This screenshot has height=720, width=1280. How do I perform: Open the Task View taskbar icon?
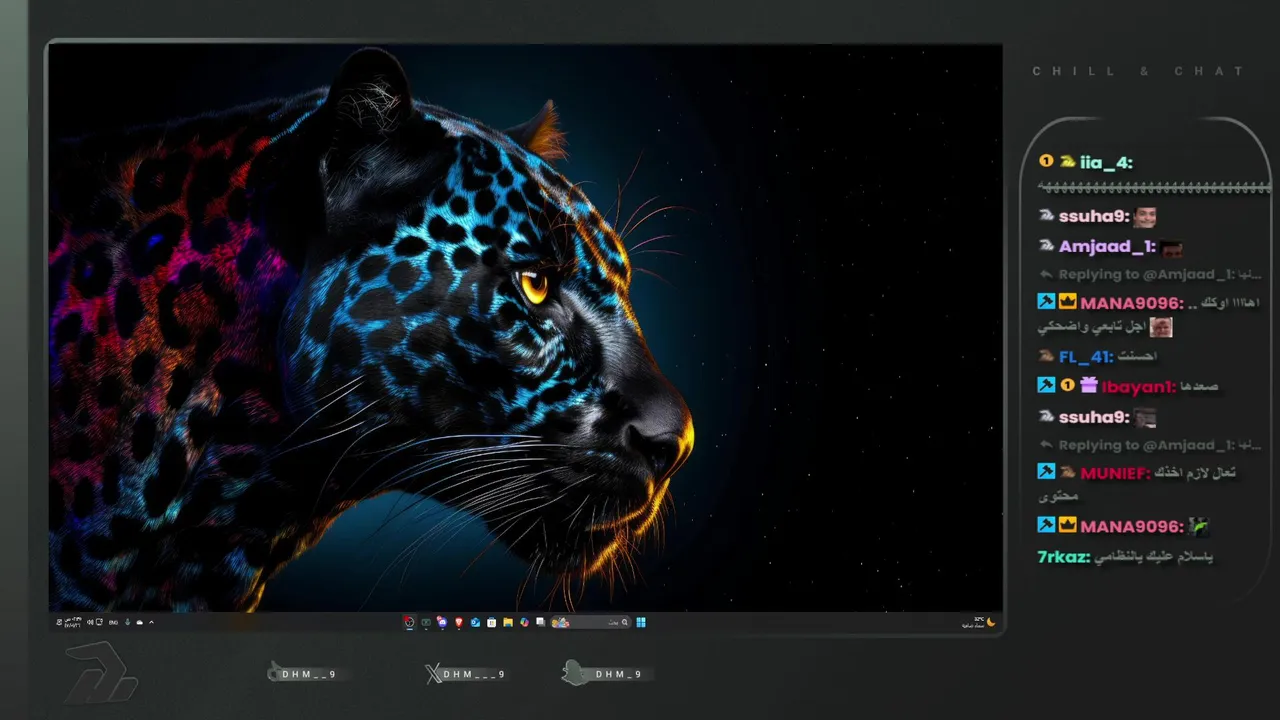pos(540,622)
